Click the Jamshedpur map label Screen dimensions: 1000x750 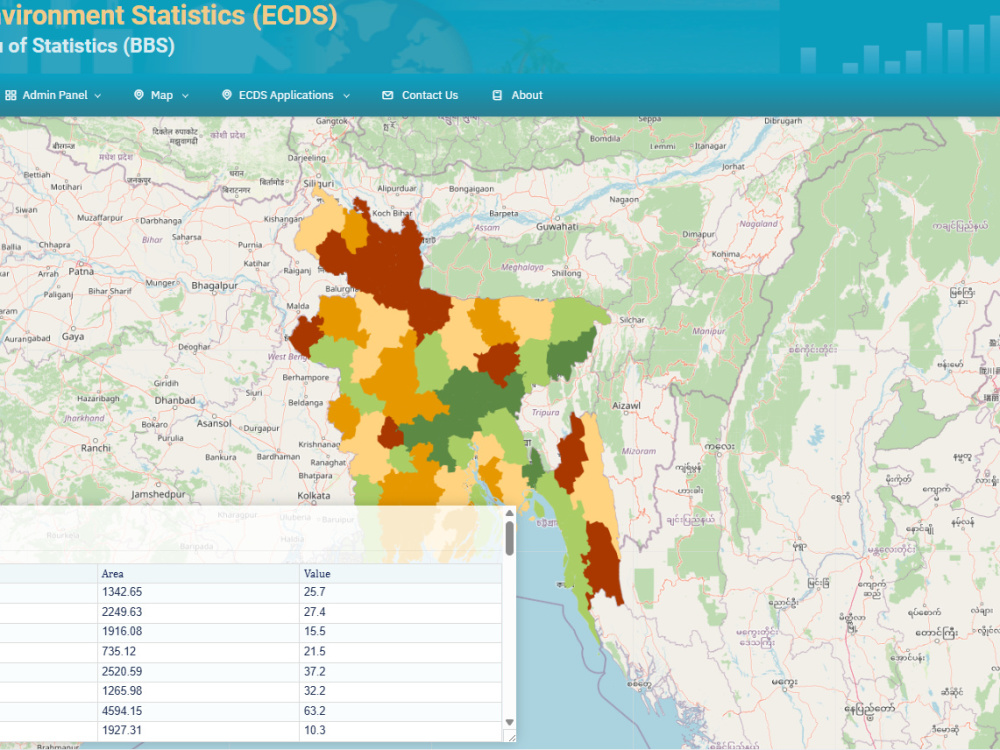[158, 494]
